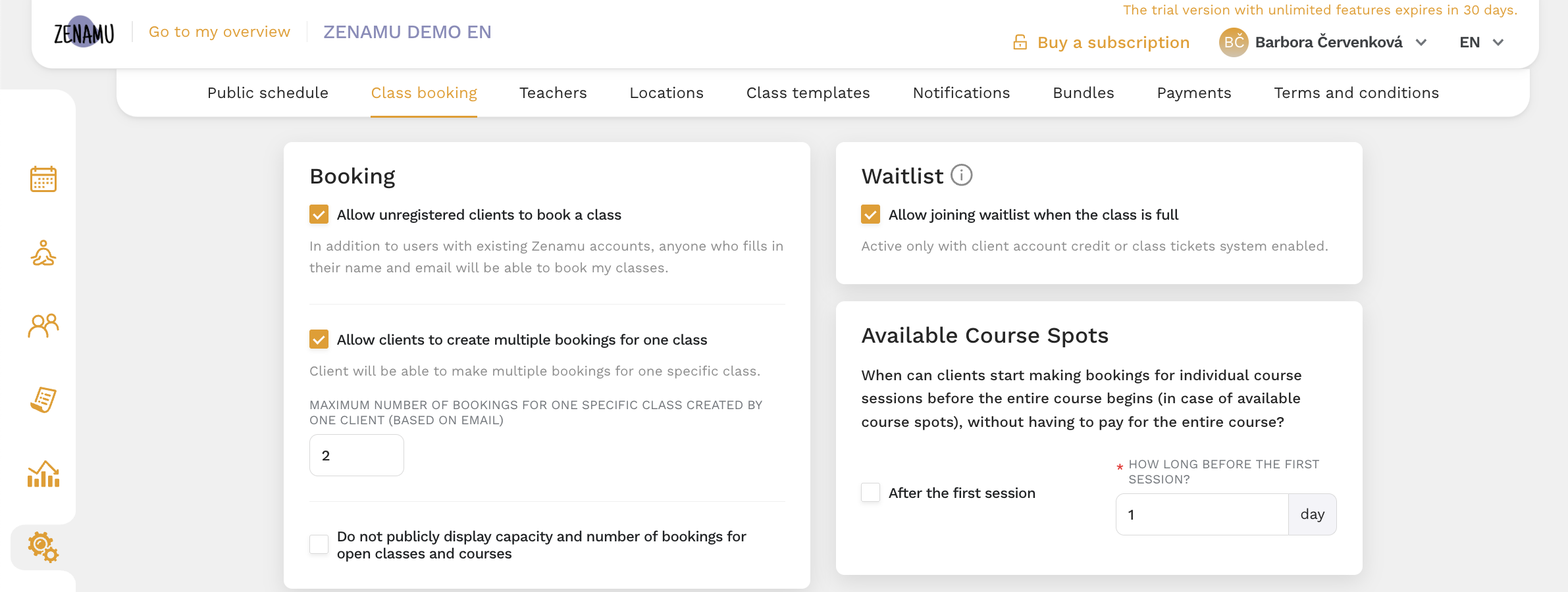Switch to Class templates tab
1568x592 pixels.
(808, 93)
